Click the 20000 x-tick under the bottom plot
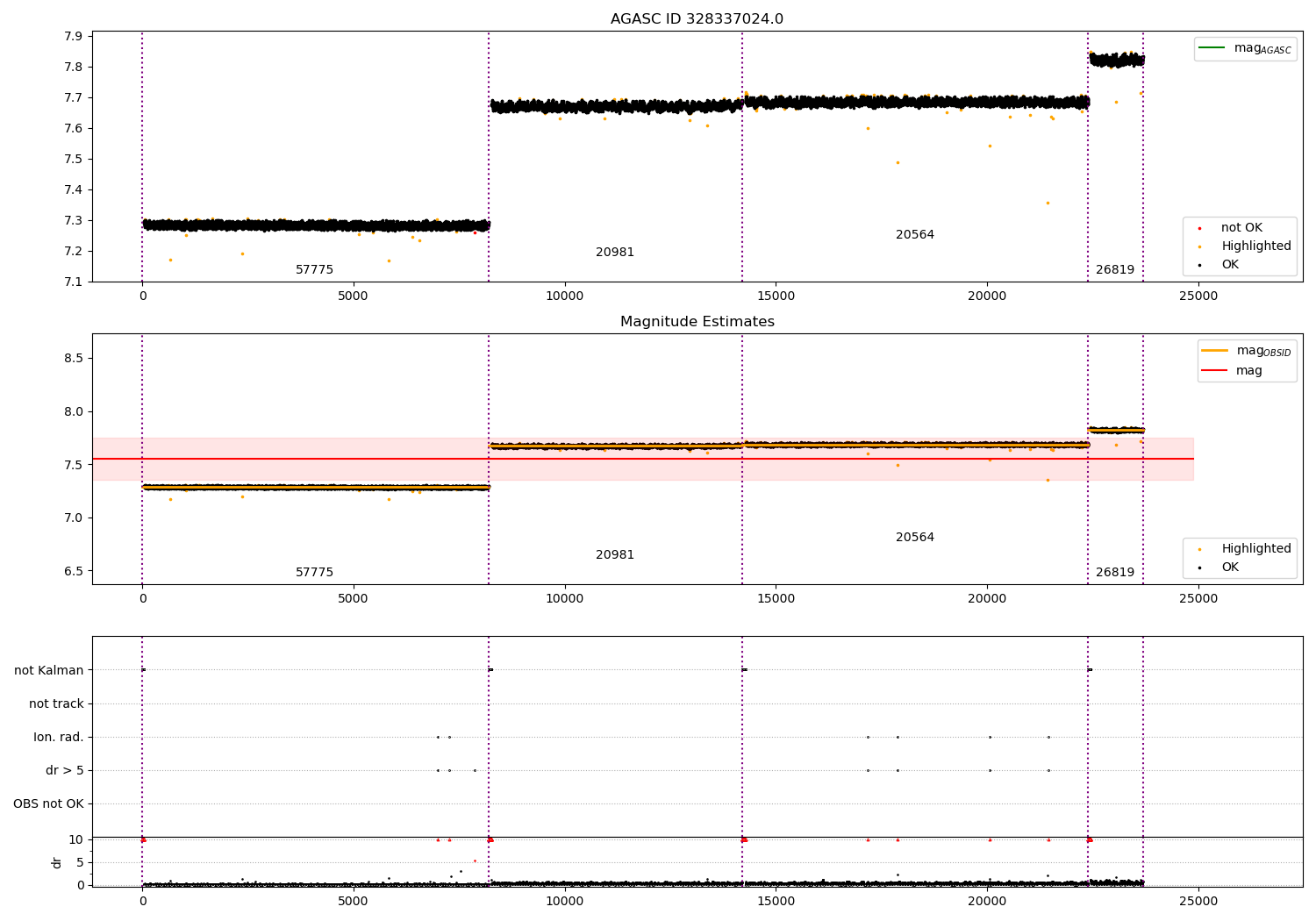Image resolution: width=1316 pixels, height=921 pixels. coord(987,901)
